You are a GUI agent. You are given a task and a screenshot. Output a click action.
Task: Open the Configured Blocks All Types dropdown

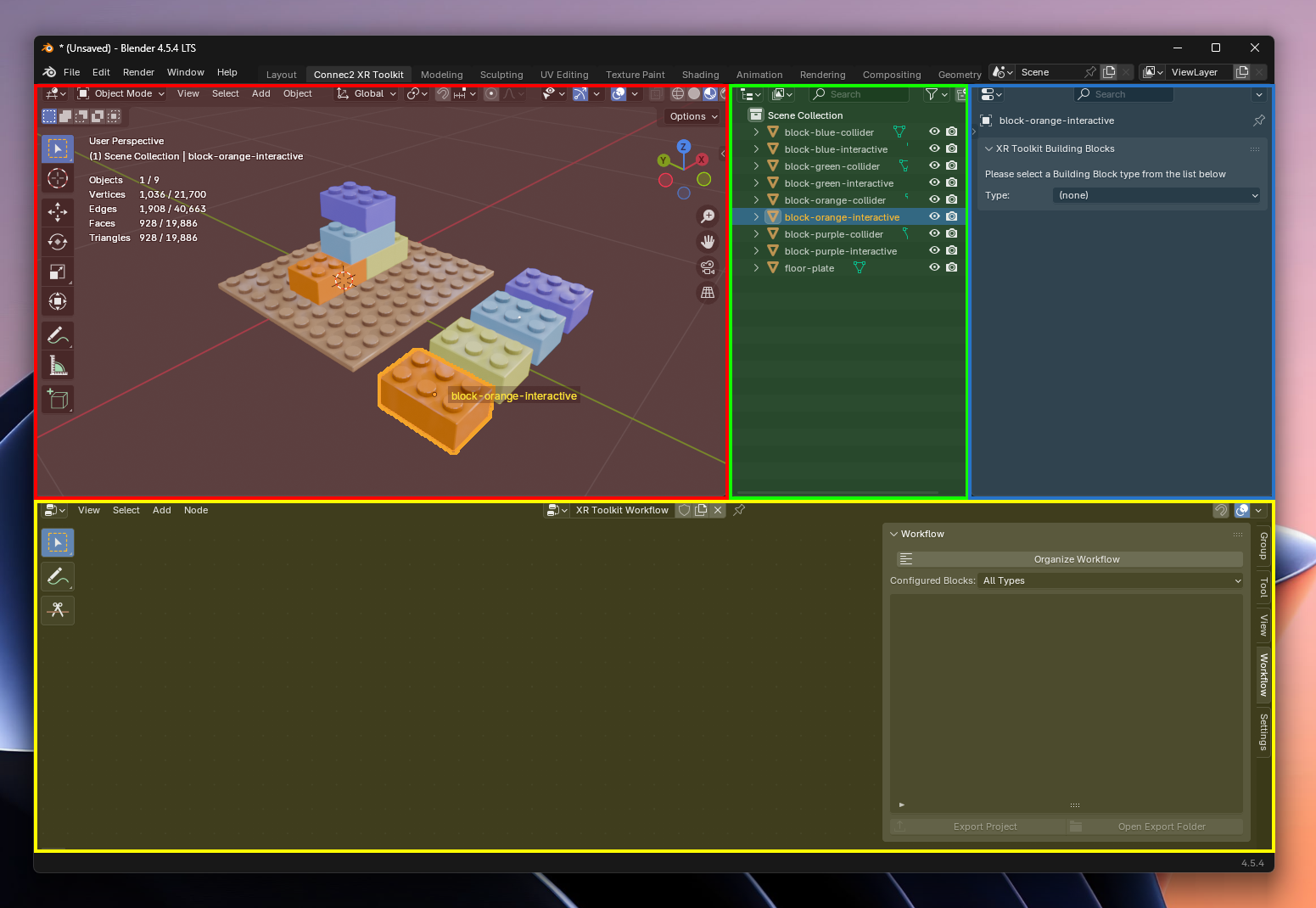pyautogui.click(x=1111, y=580)
